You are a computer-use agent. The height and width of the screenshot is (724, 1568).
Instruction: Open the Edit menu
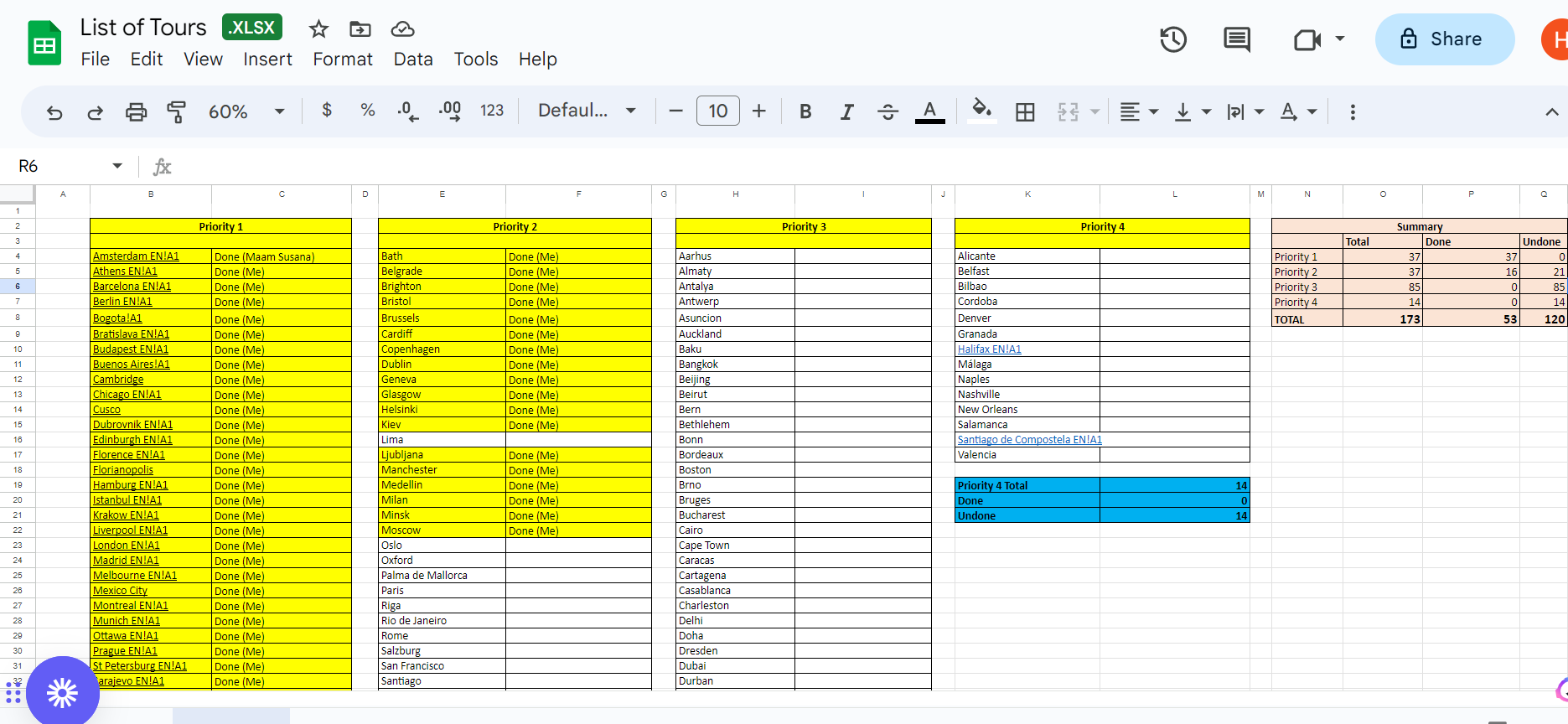147,59
